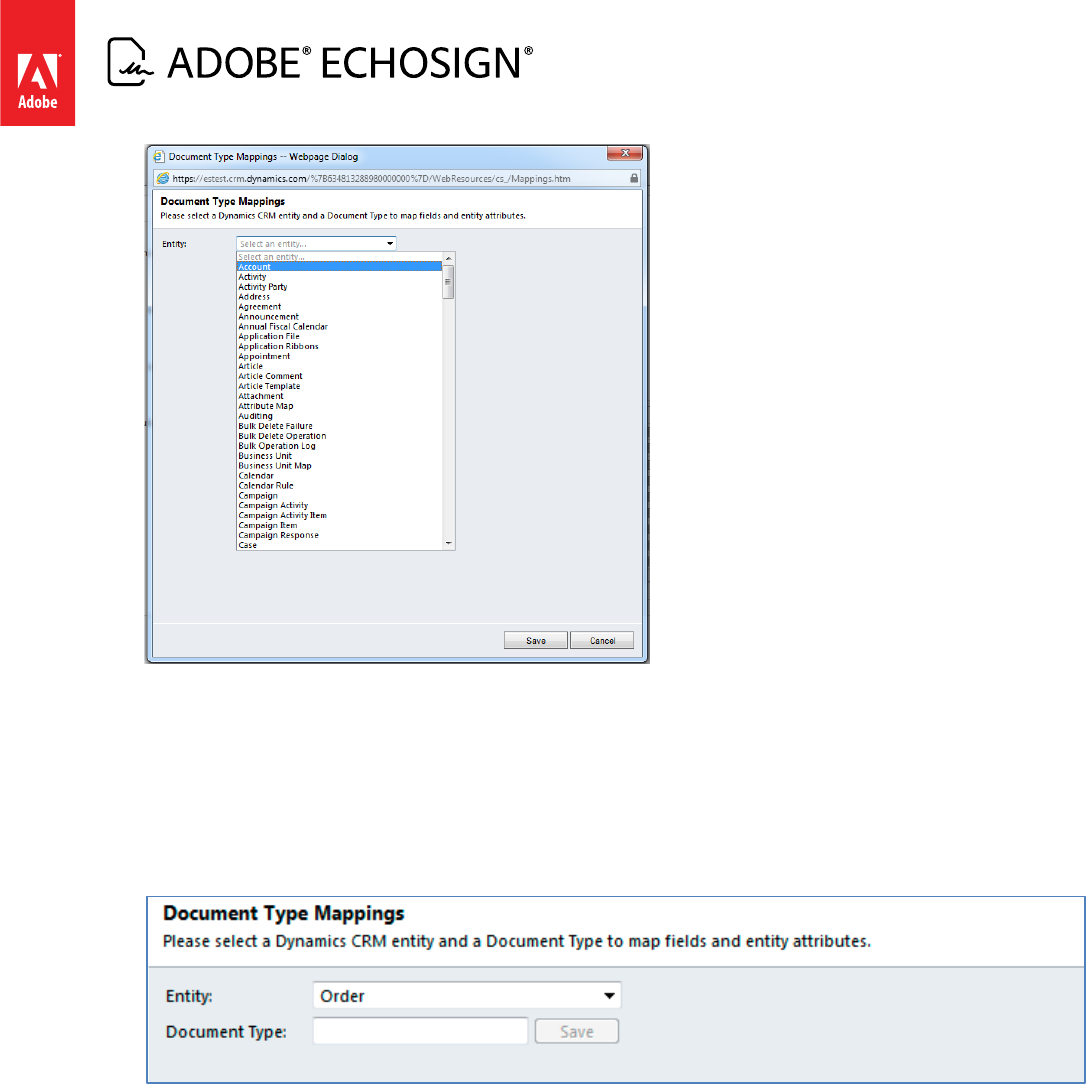
Task: Select Activity in entity list
Action: [x=339, y=277]
